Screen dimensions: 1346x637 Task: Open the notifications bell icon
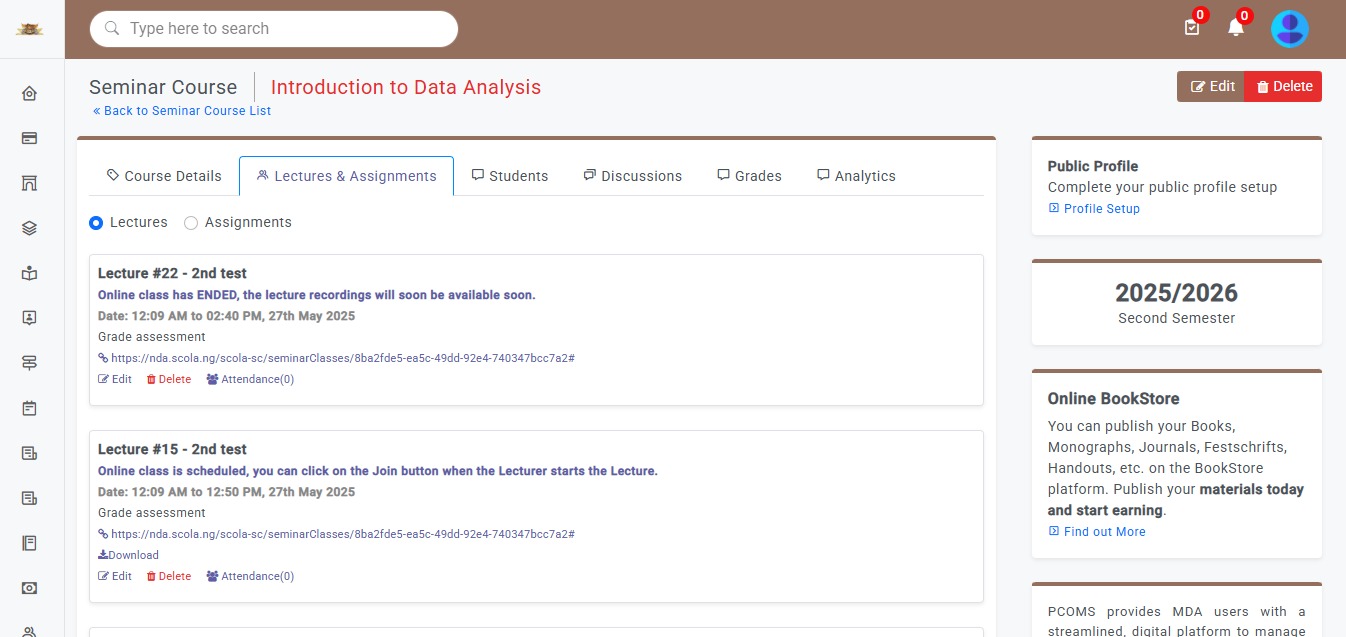[x=1236, y=28]
